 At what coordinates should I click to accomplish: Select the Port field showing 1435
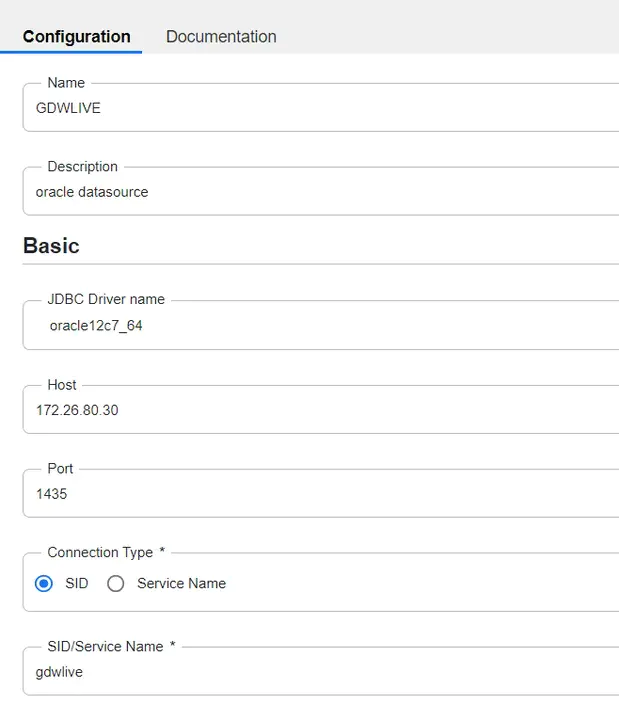coord(320,495)
